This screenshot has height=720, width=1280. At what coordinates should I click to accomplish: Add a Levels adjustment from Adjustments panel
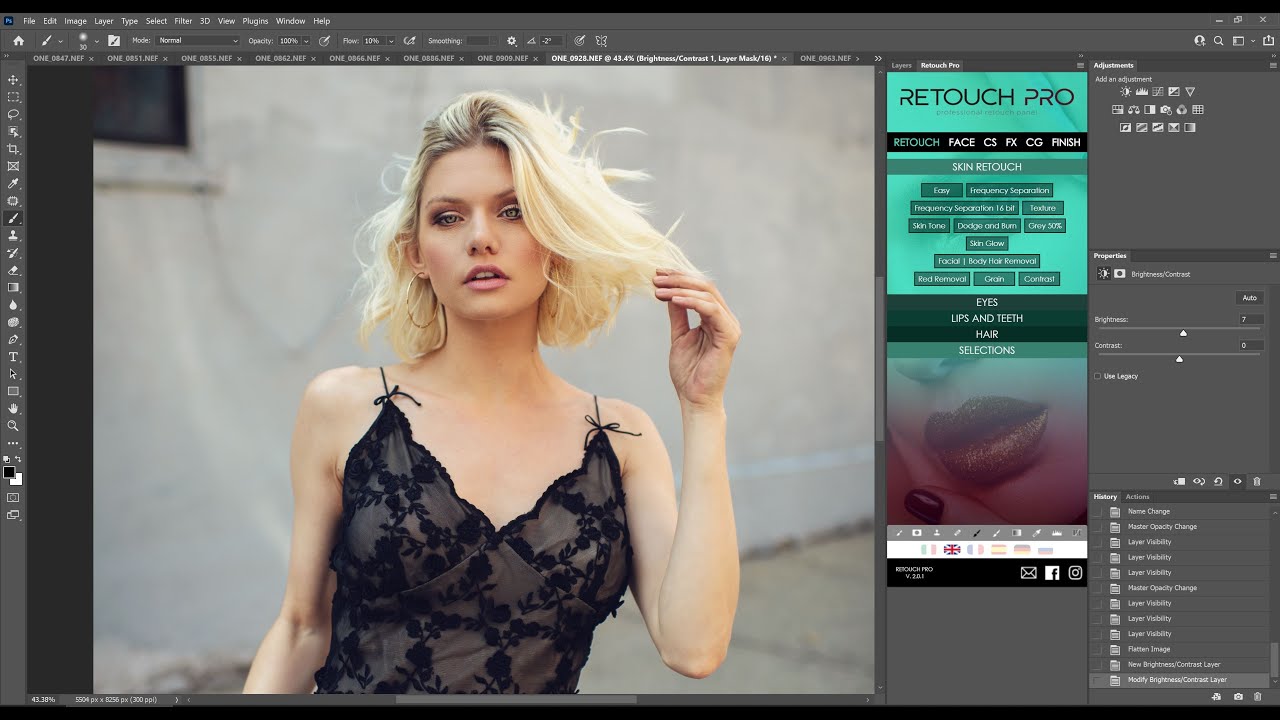coord(1141,92)
